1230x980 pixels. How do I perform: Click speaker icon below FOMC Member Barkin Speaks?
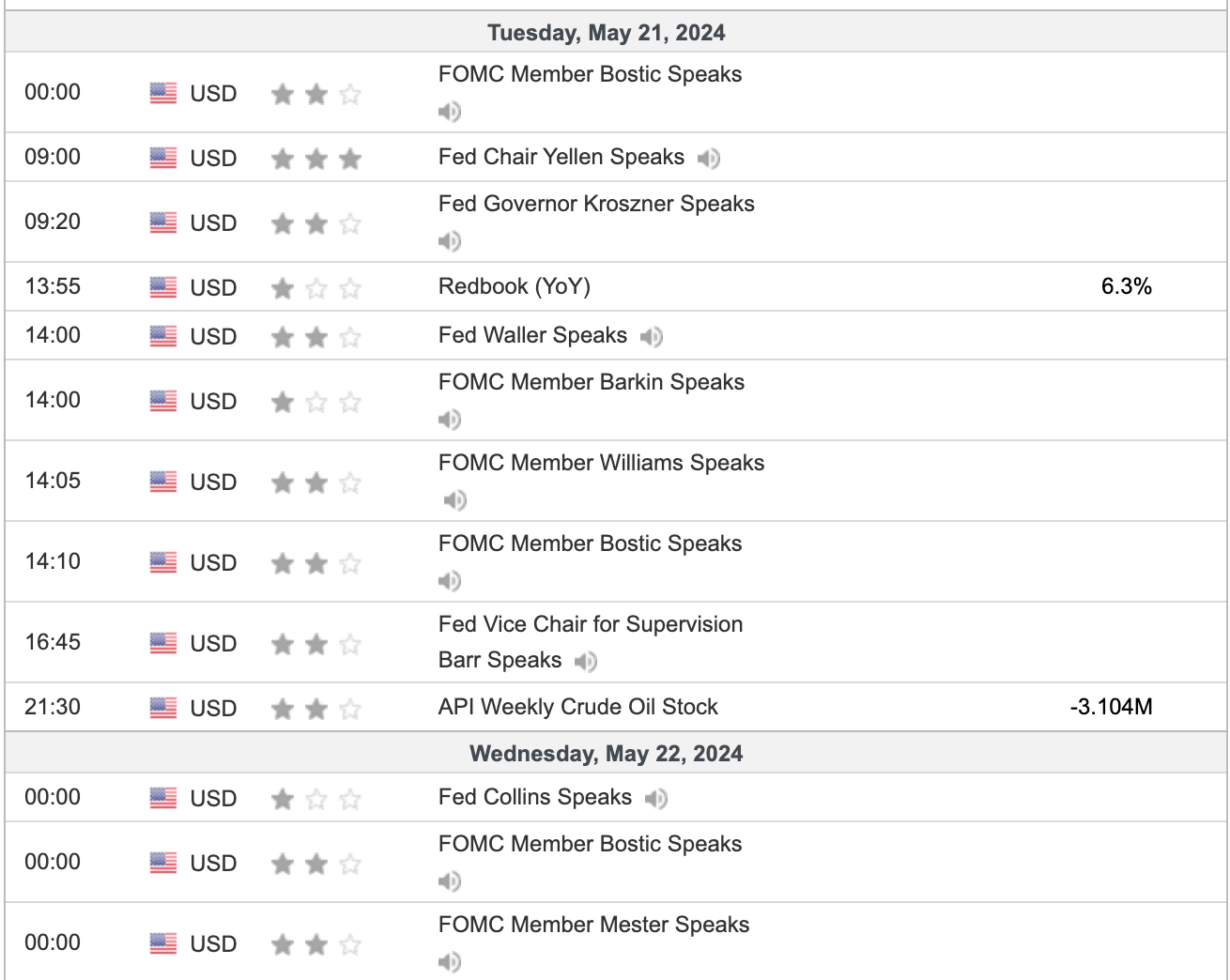click(x=450, y=420)
